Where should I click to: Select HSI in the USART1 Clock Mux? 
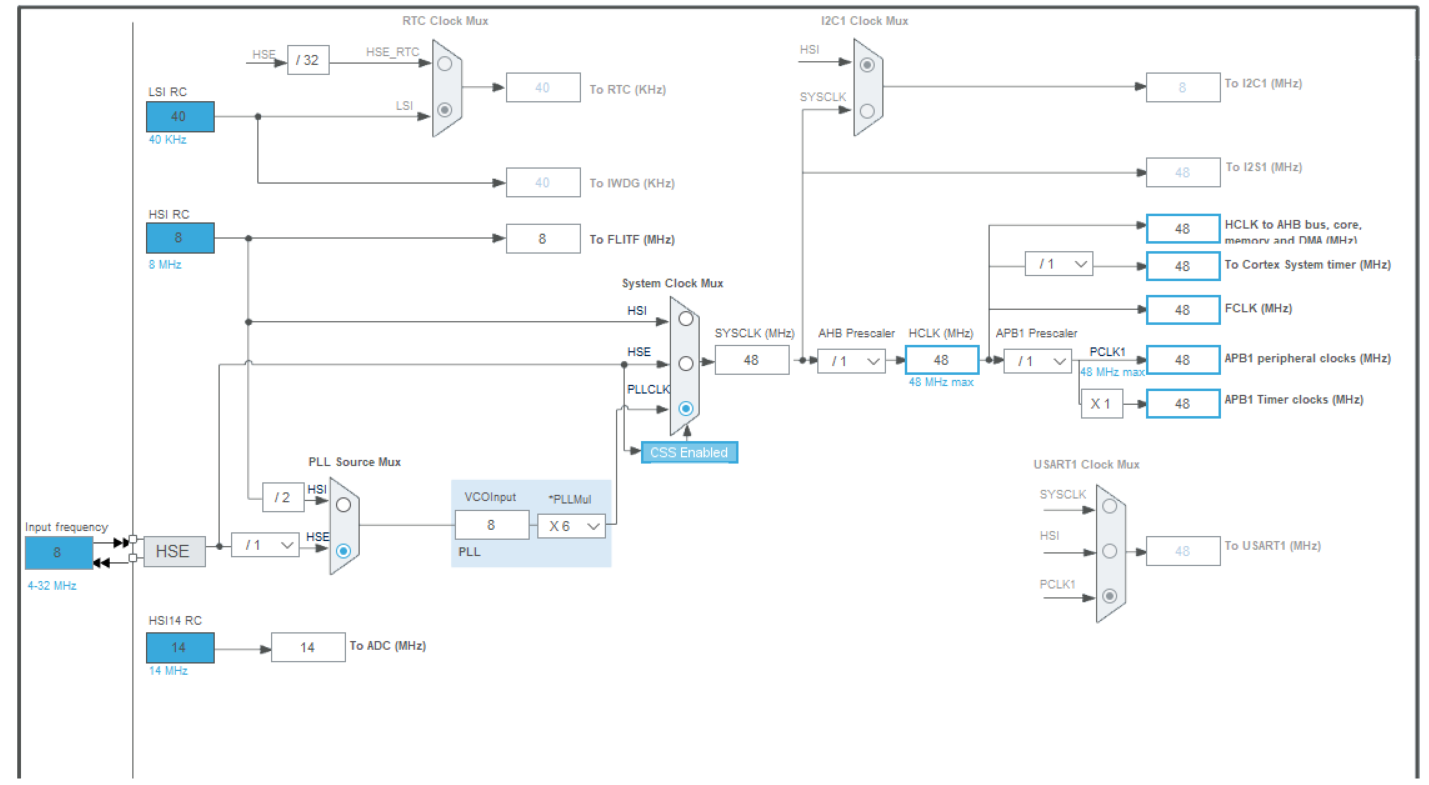[x=1109, y=551]
